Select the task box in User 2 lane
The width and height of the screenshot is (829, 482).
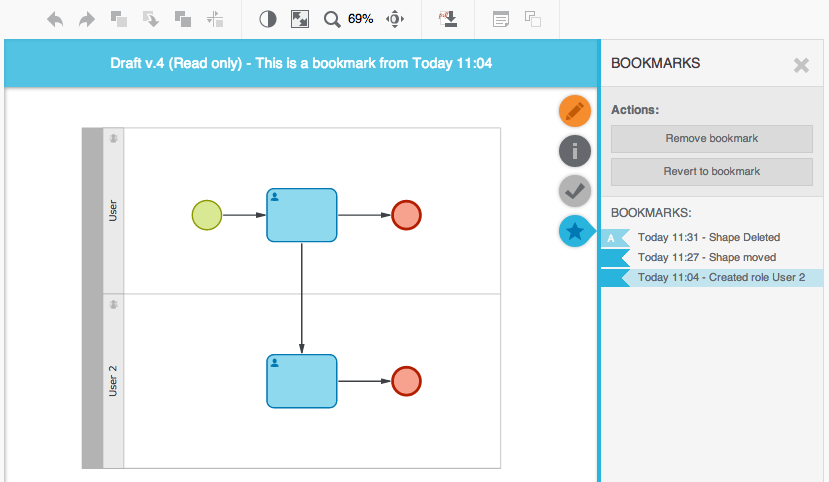click(x=301, y=381)
